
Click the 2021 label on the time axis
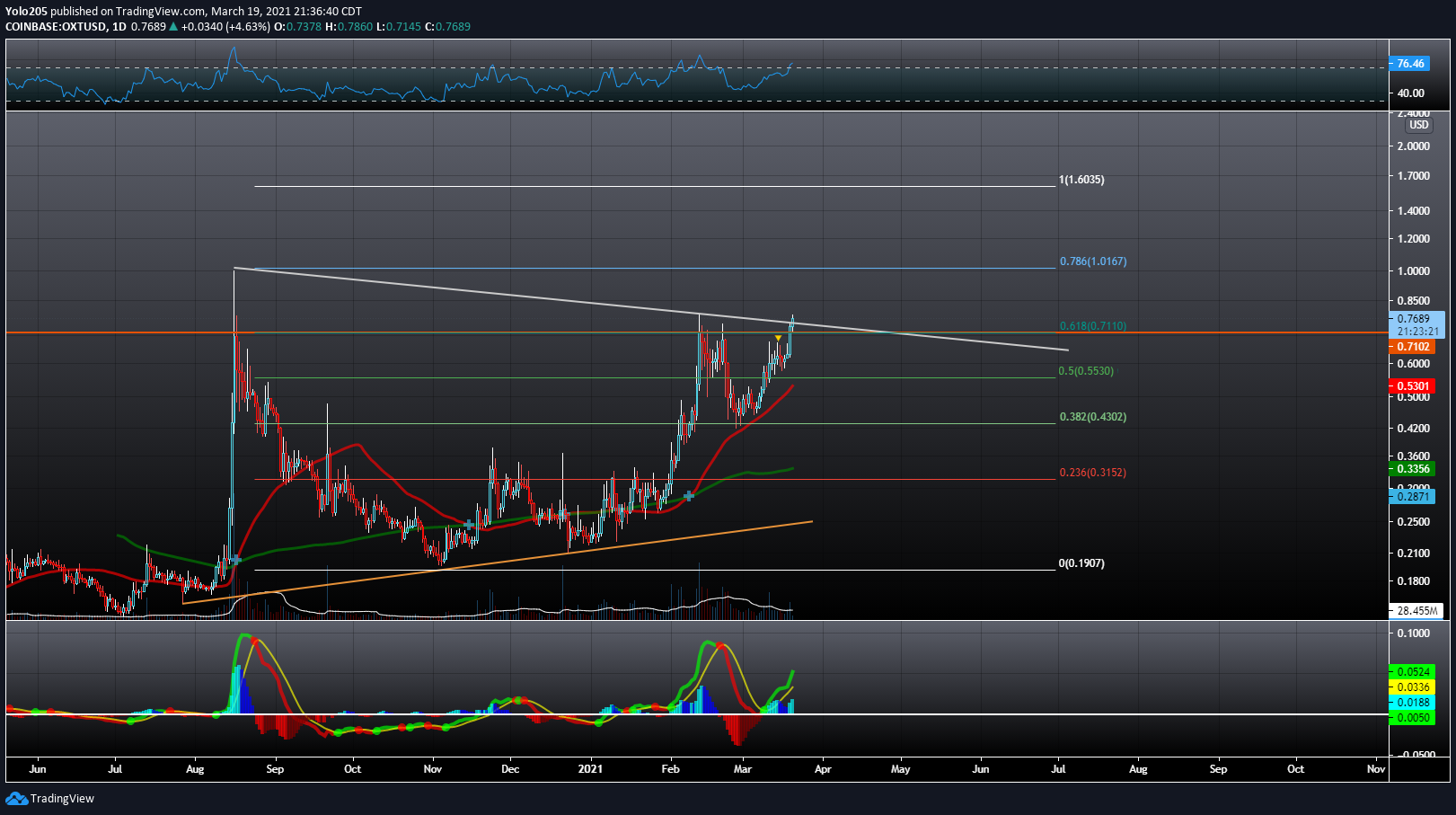[x=590, y=769]
